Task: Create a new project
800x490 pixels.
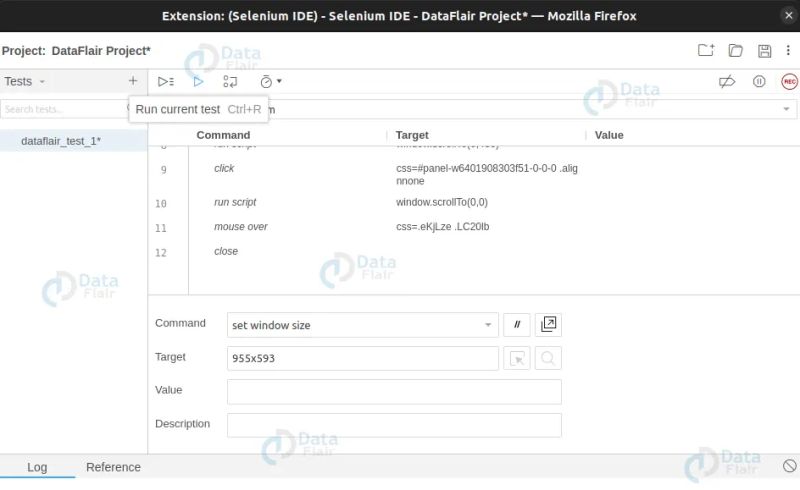Action: 706,50
